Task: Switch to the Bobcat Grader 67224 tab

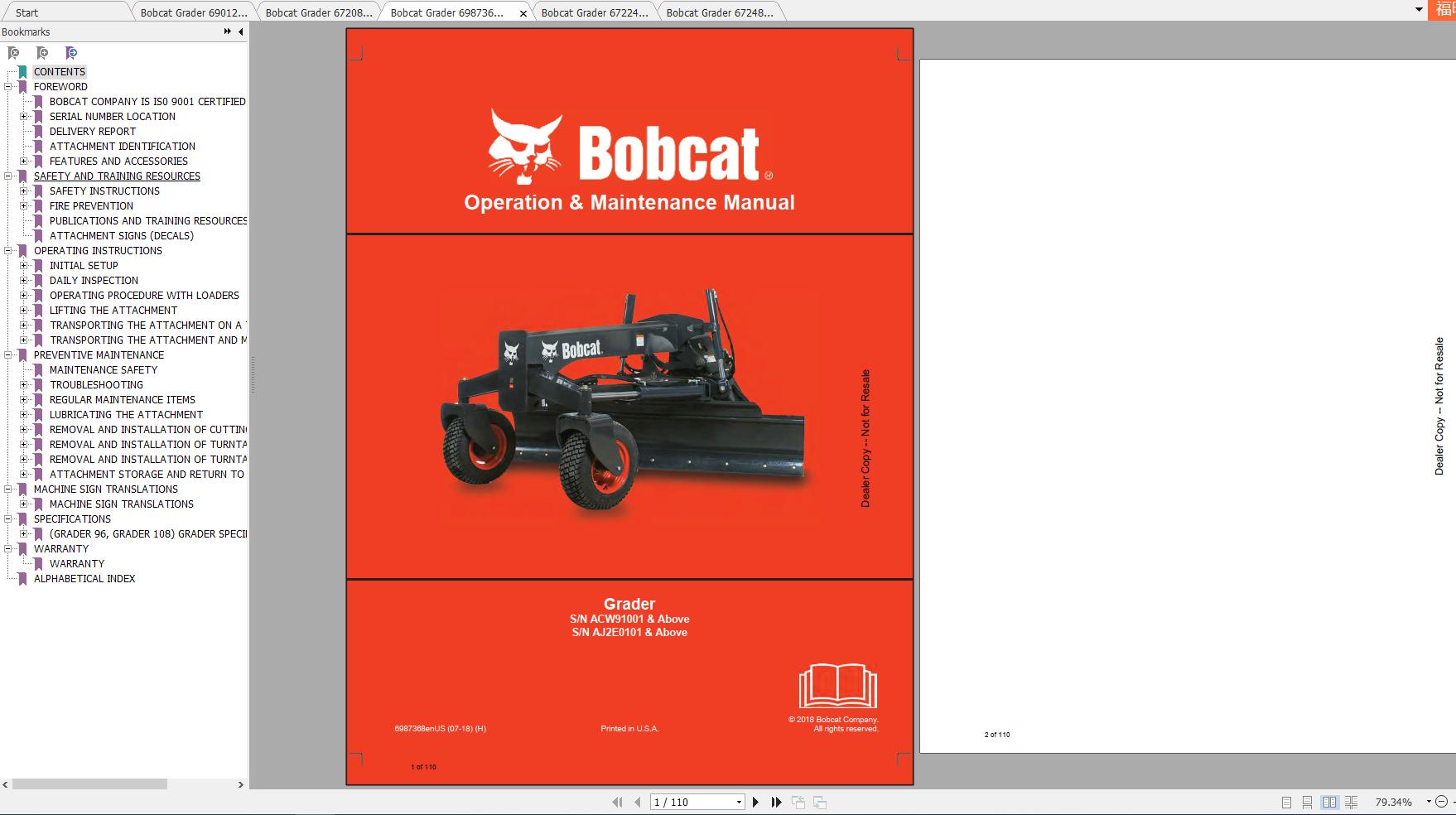Action: click(x=595, y=12)
